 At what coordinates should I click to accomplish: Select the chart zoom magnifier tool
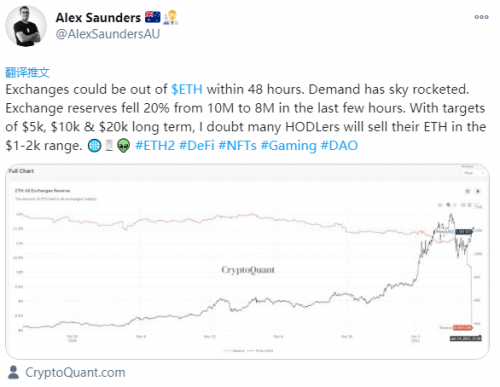[x=448, y=205]
